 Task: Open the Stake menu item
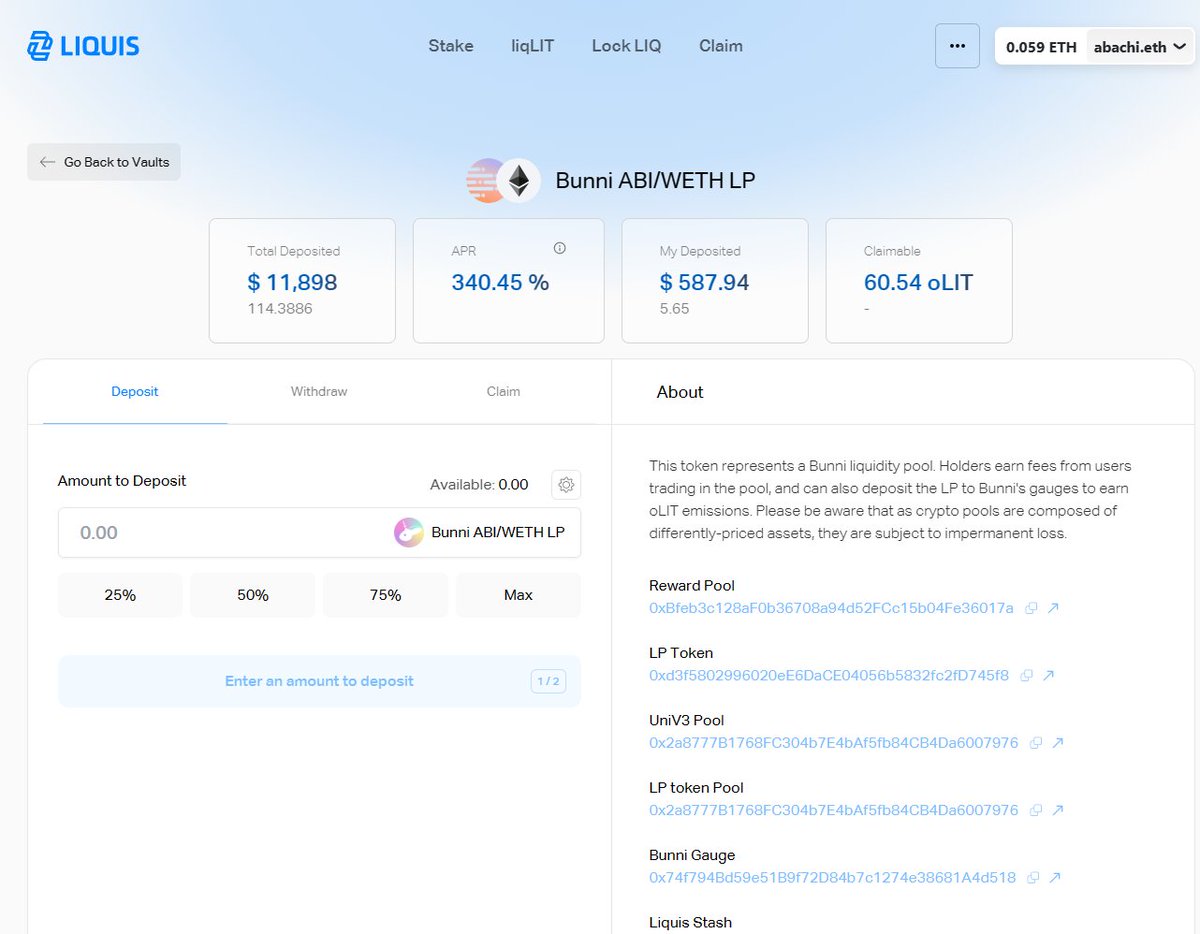[451, 46]
